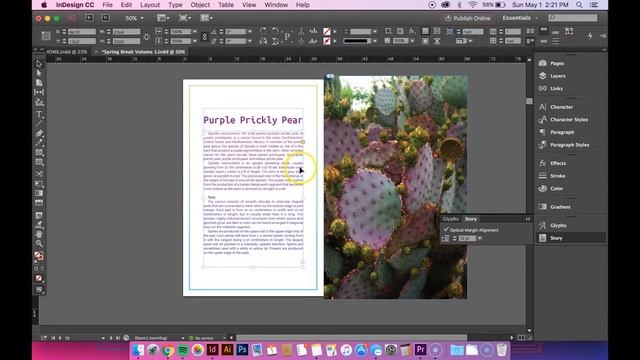The image size is (640, 360).
Task: Select the Page tool
Action: pos(39,83)
